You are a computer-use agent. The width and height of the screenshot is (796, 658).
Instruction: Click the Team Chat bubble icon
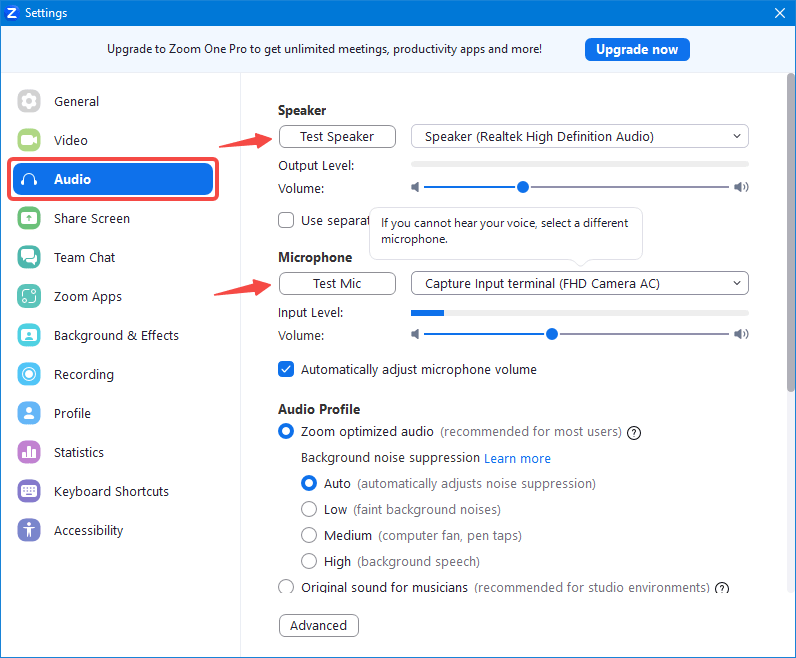[x=29, y=257]
